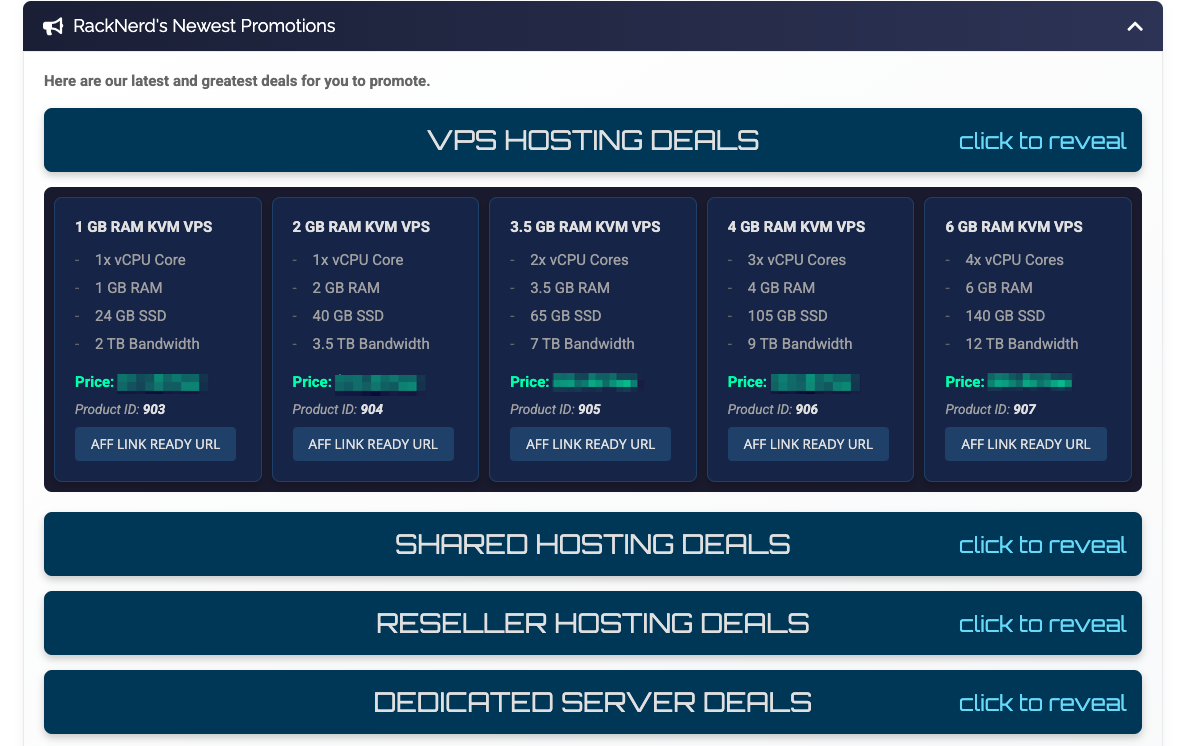Collapse the RackNerd's Newest Promotions panel chevron
Screen dimensions: 1177x746
1135,27
